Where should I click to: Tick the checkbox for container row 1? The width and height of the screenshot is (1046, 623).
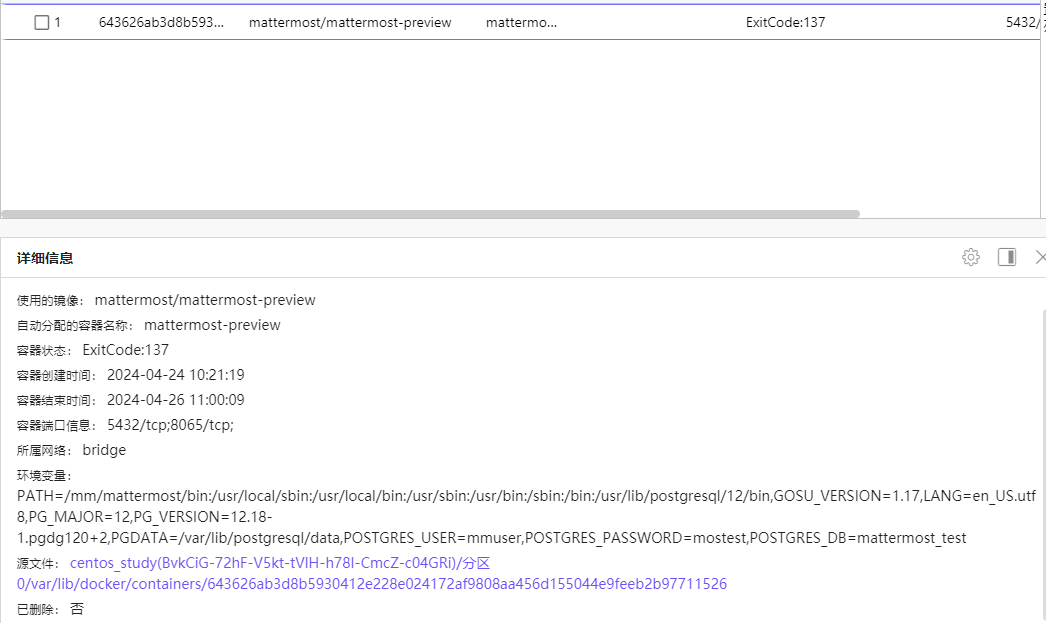click(41, 22)
